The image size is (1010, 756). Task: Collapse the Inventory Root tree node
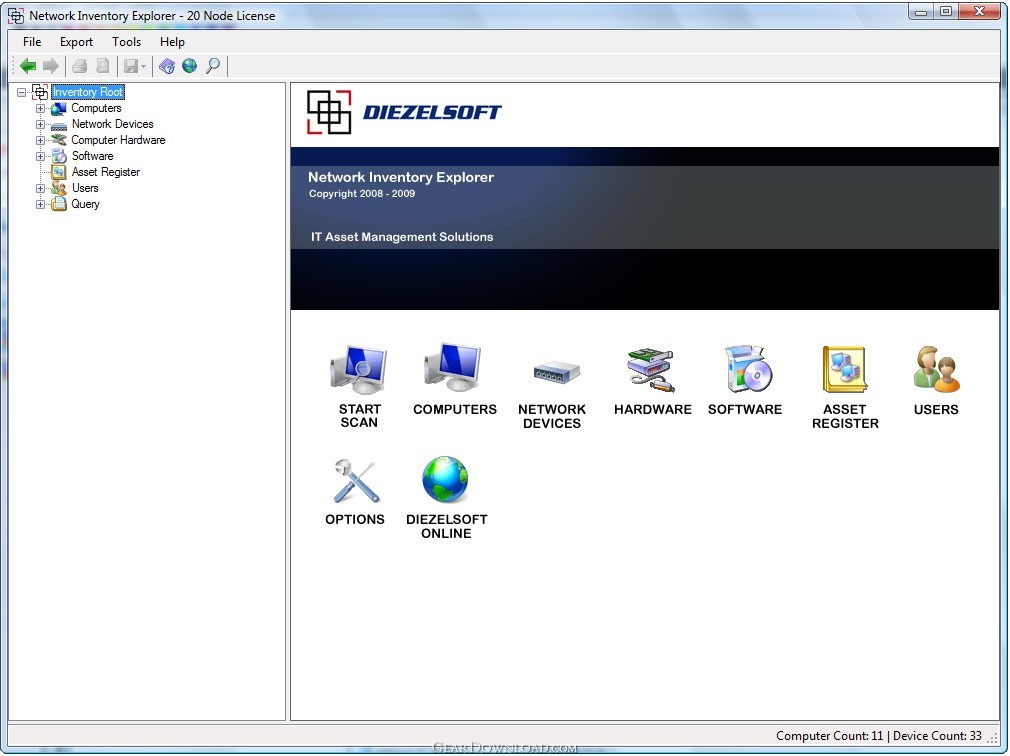pyautogui.click(x=21, y=92)
